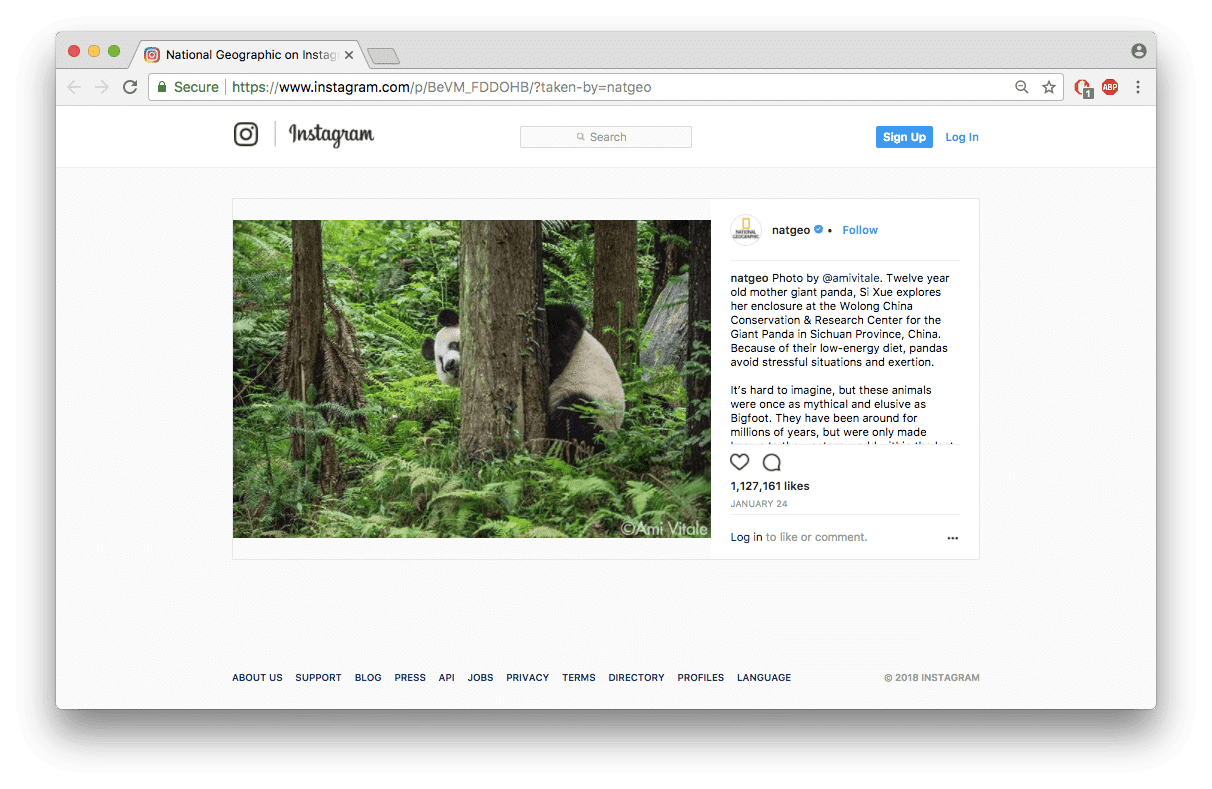Click the panda photo
1212x789 pixels.
click(x=472, y=379)
